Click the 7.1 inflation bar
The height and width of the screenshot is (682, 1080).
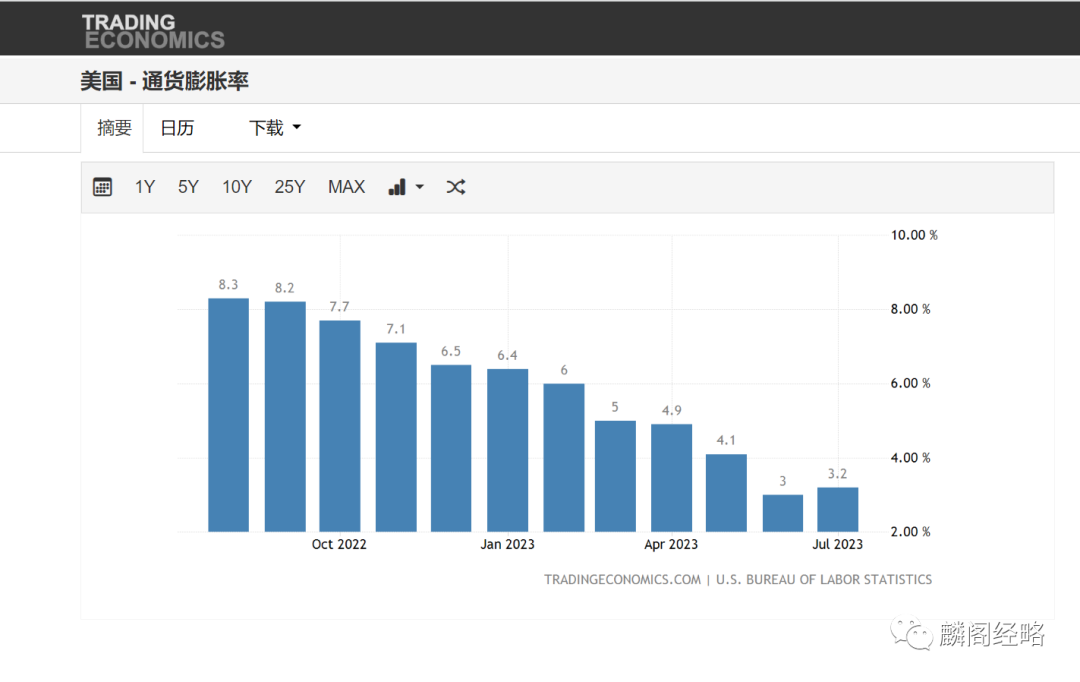pyautogui.click(x=396, y=437)
